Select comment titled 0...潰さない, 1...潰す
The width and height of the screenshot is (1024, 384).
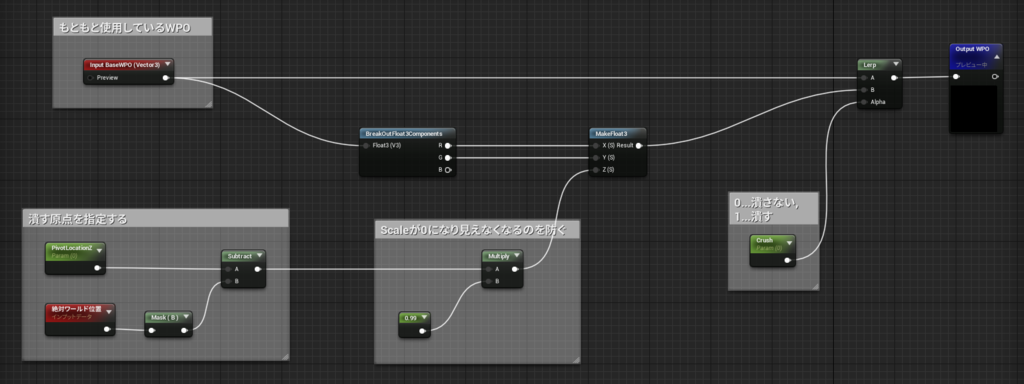point(767,209)
